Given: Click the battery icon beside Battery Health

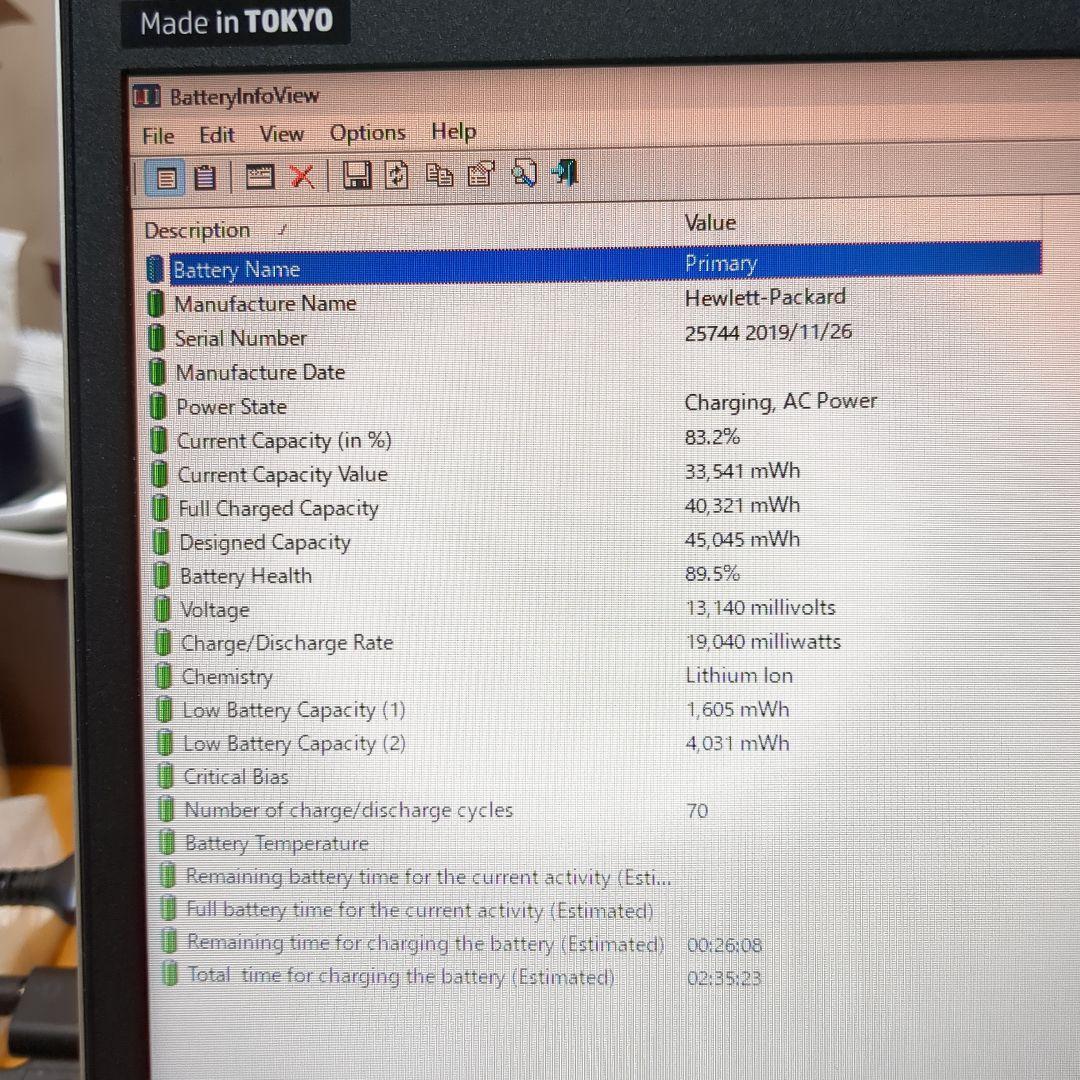Looking at the screenshot, I should pyautogui.click(x=161, y=575).
